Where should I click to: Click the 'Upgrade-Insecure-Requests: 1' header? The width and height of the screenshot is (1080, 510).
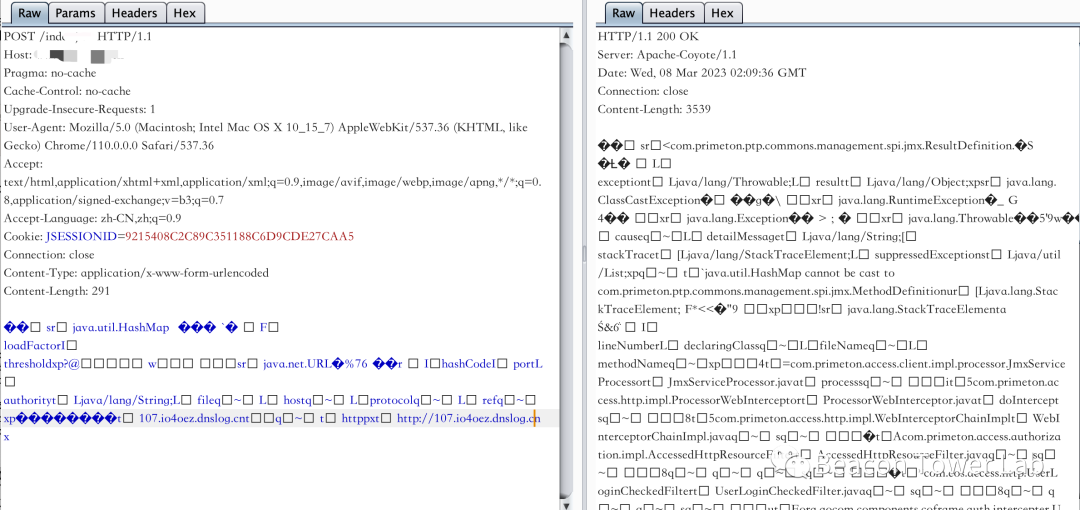point(79,109)
